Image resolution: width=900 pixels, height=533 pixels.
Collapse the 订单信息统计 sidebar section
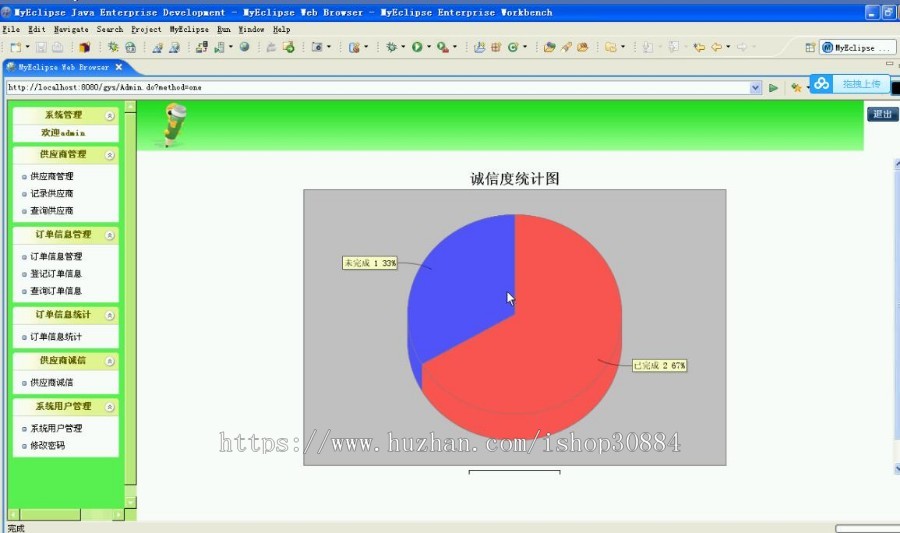pos(110,316)
